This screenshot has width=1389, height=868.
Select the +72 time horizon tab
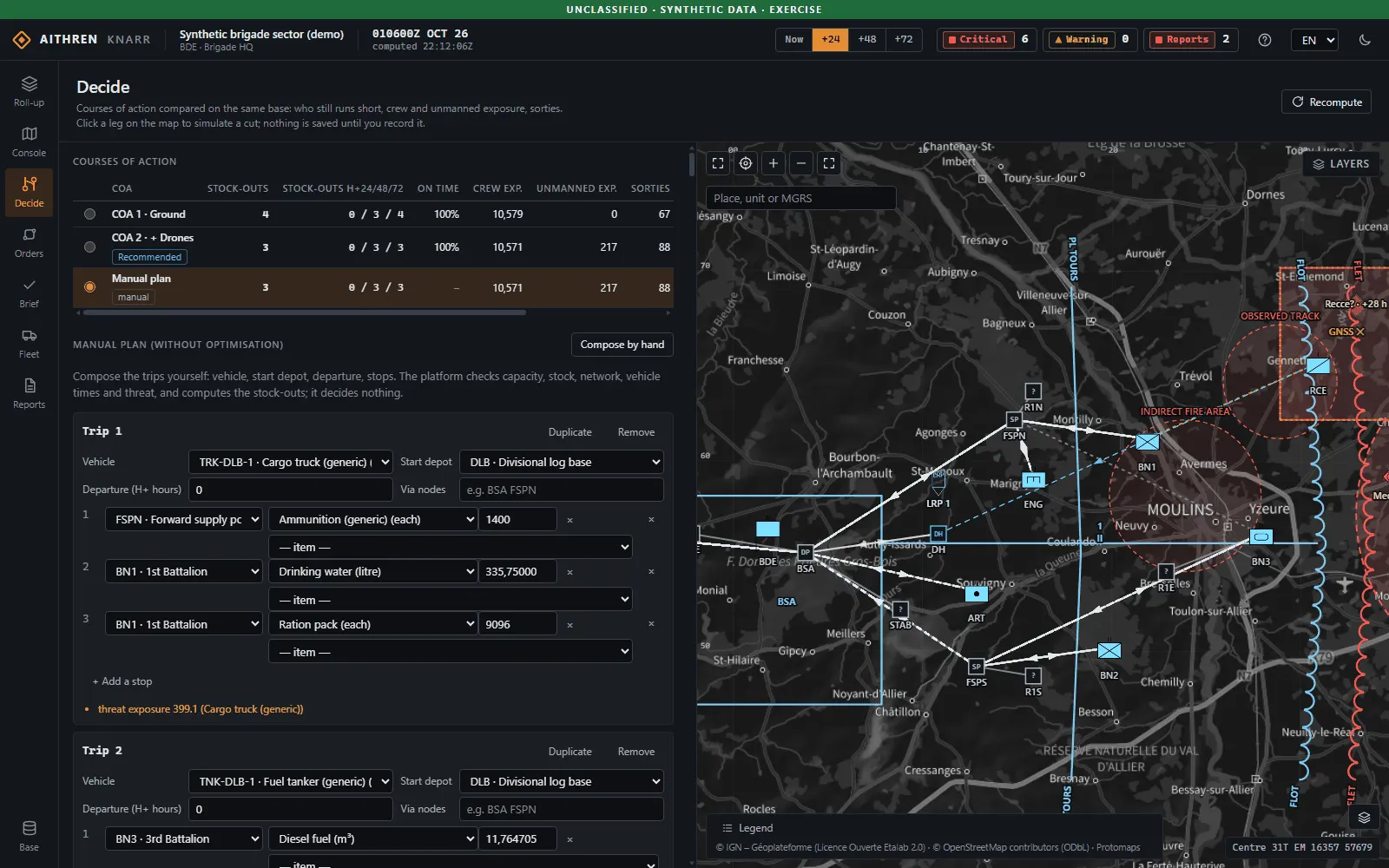tap(903, 40)
